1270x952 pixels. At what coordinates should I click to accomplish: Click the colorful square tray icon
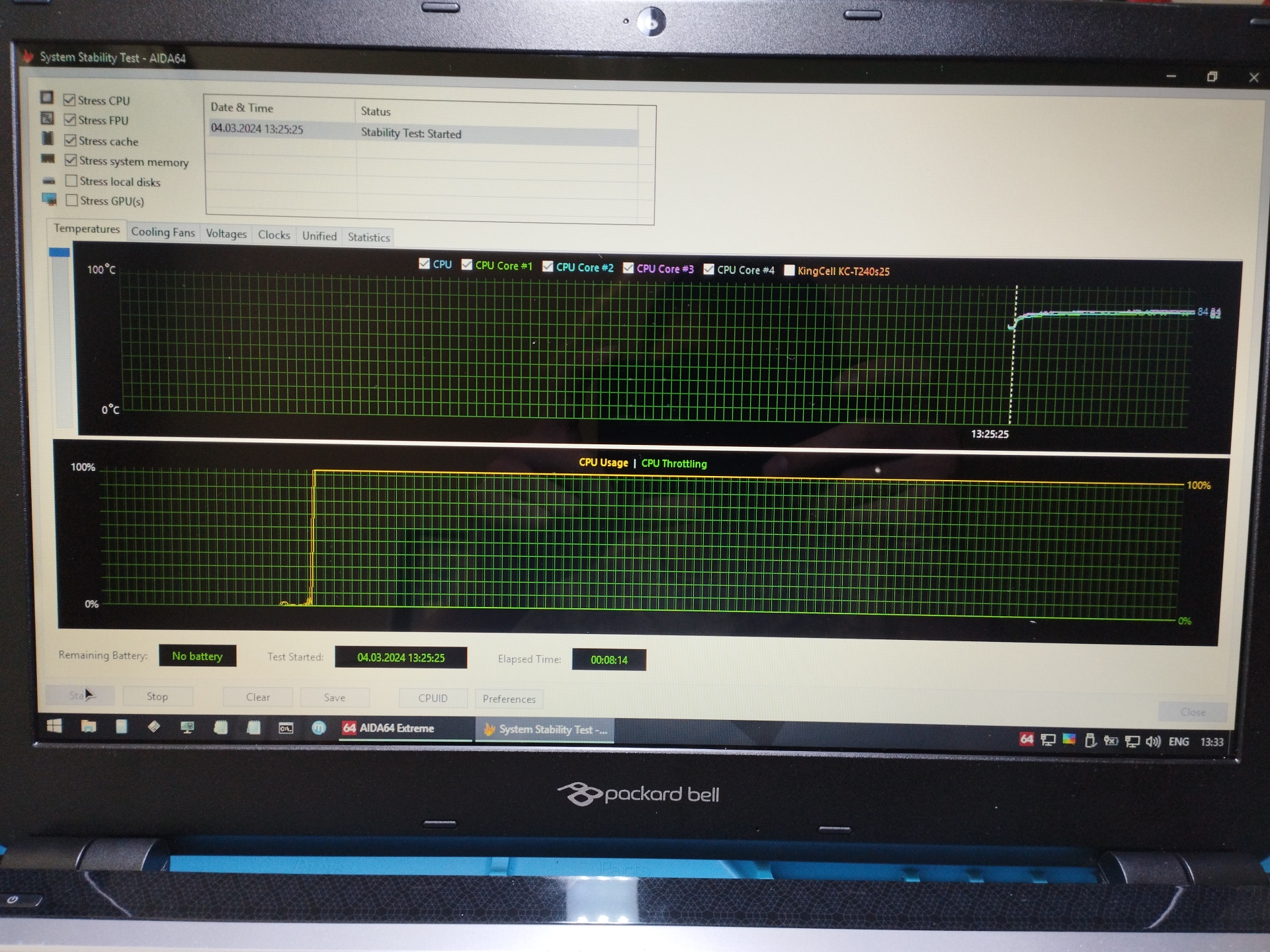(1069, 740)
